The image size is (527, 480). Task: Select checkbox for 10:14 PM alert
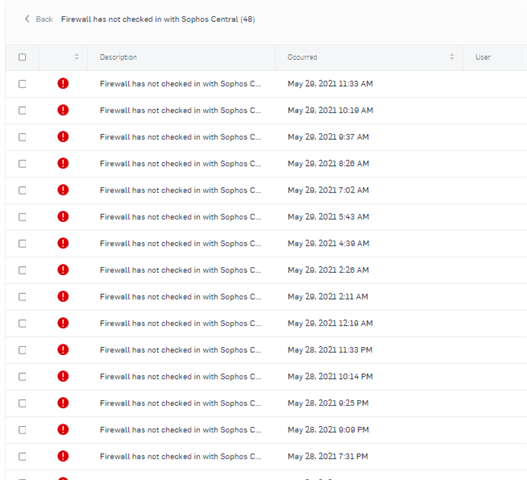point(22,376)
